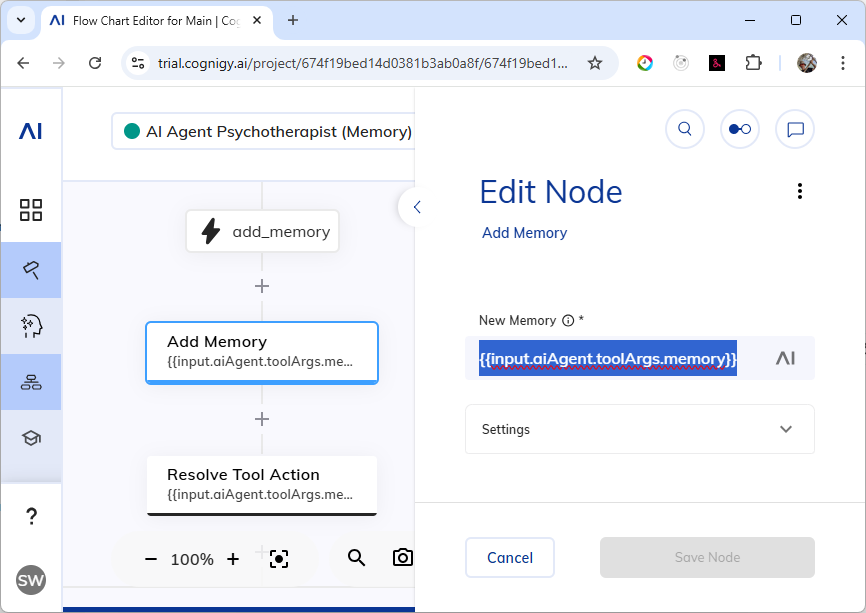The image size is (866, 613).
Task: Open canvas search magnifier in zoom toolbar
Action: click(356, 558)
